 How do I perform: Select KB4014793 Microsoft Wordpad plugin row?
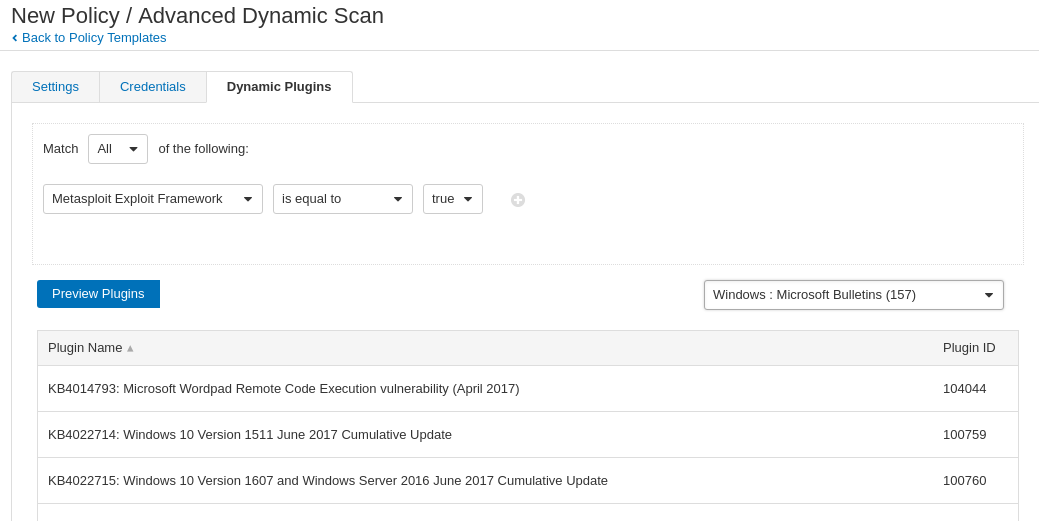pyautogui.click(x=527, y=388)
